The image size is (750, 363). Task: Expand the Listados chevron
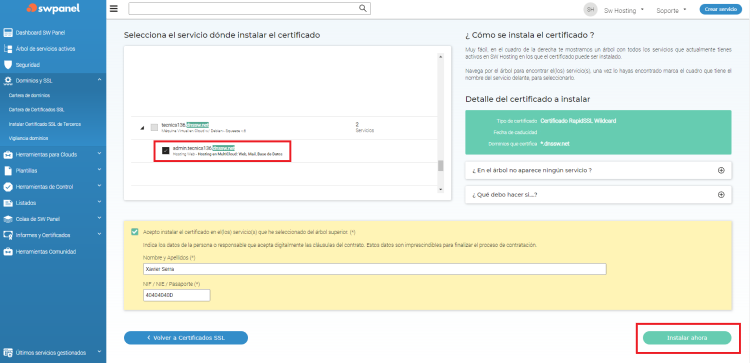pos(99,202)
